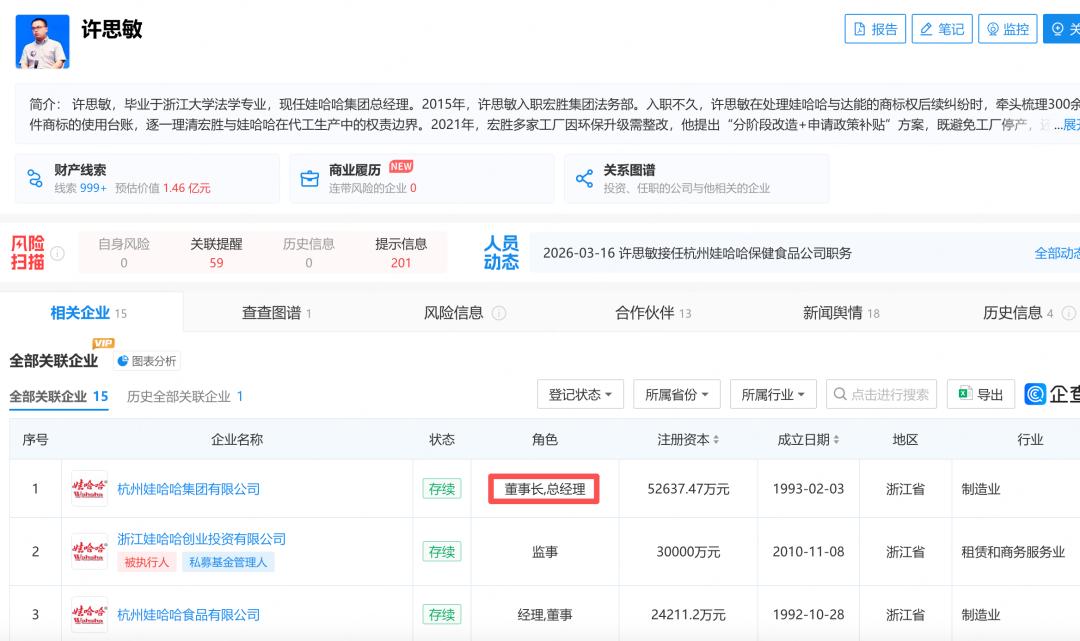
Task: Click the 财产线索 property clues icon
Action: coord(35,179)
